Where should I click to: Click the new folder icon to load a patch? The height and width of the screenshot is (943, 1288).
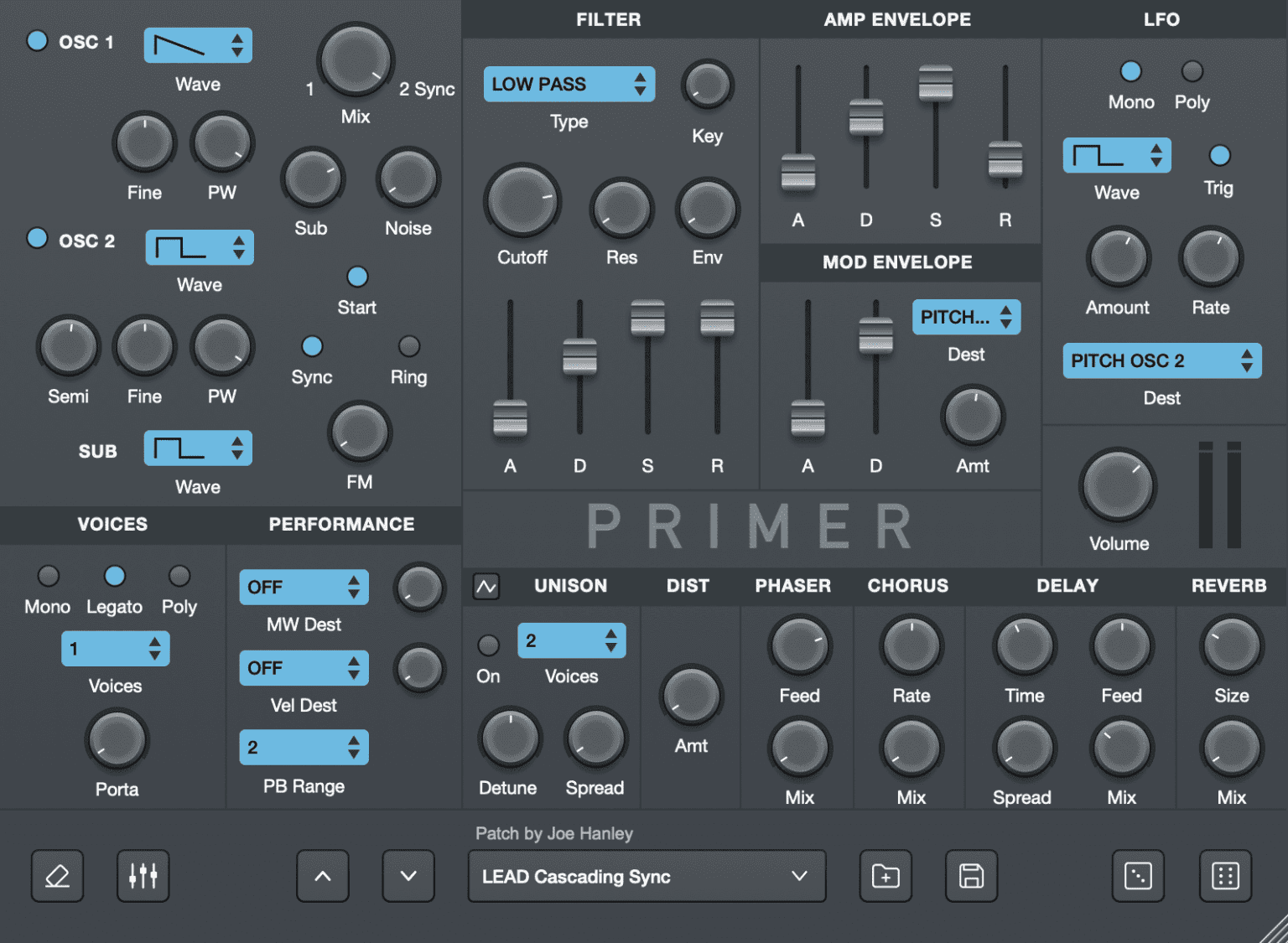(x=885, y=876)
